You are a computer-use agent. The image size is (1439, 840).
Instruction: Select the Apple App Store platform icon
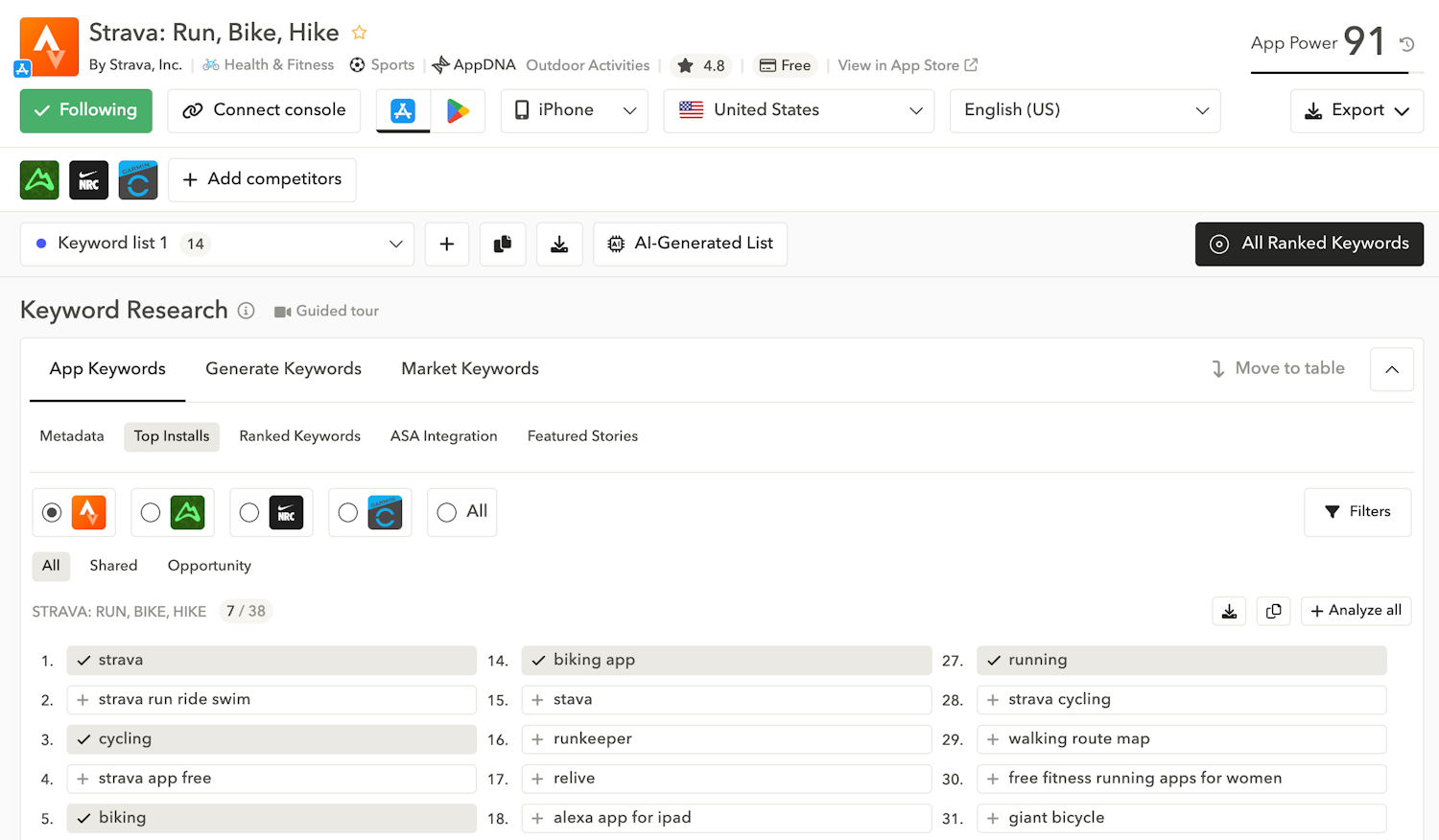pos(403,110)
